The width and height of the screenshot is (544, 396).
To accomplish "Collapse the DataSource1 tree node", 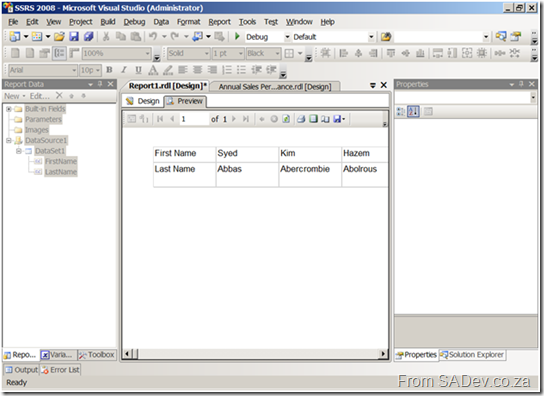I will coord(9,141).
